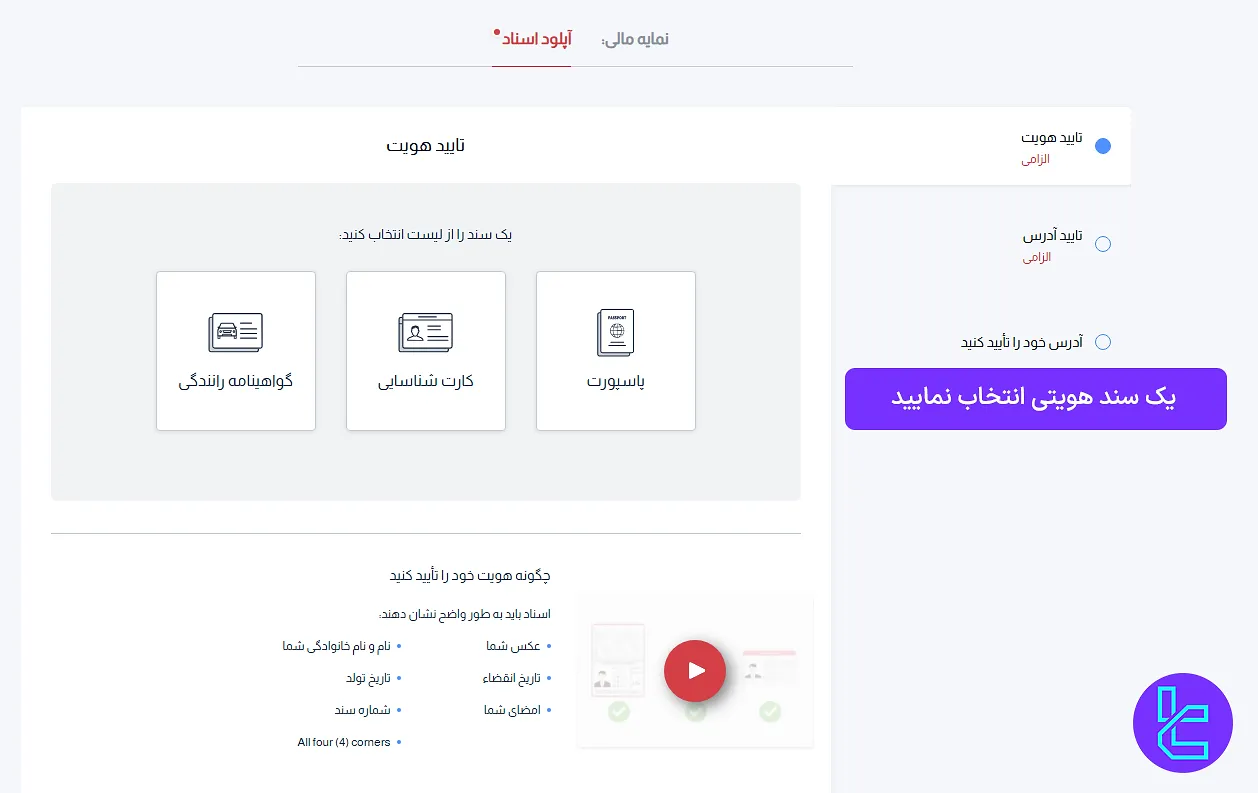1258x793 pixels.
Task: Select the کارت شناسایی (ID card) icon
Action: point(425,330)
